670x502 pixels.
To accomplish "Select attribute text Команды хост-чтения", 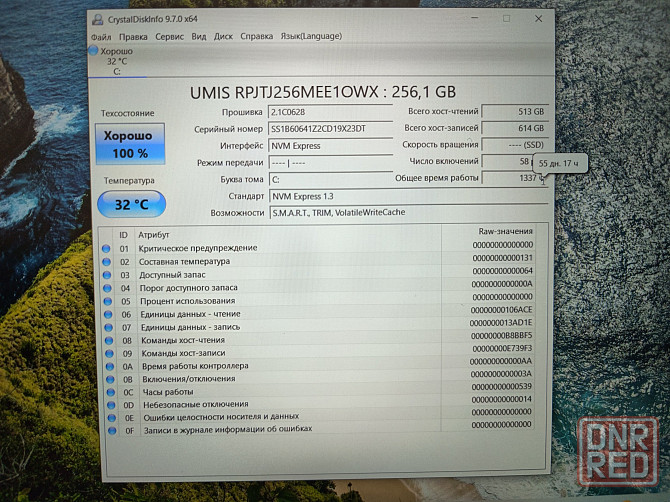I will [x=183, y=340].
